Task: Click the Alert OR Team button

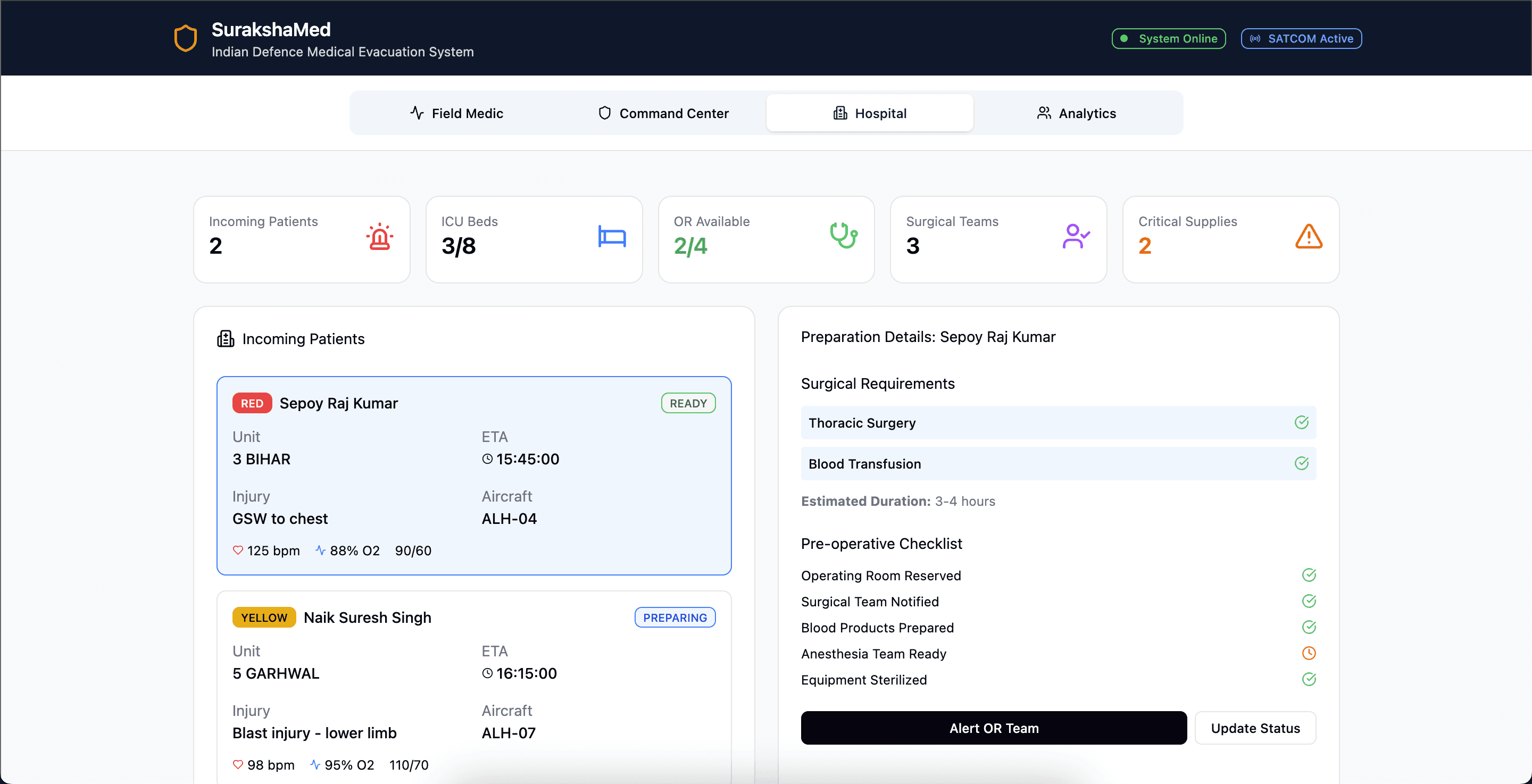Action: 993,728
